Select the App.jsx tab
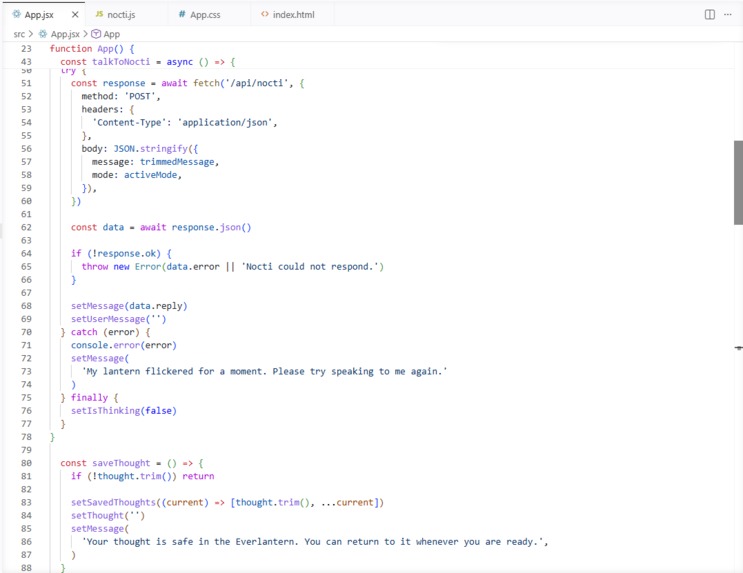Image resolution: width=743 pixels, height=573 pixels. 39,15
